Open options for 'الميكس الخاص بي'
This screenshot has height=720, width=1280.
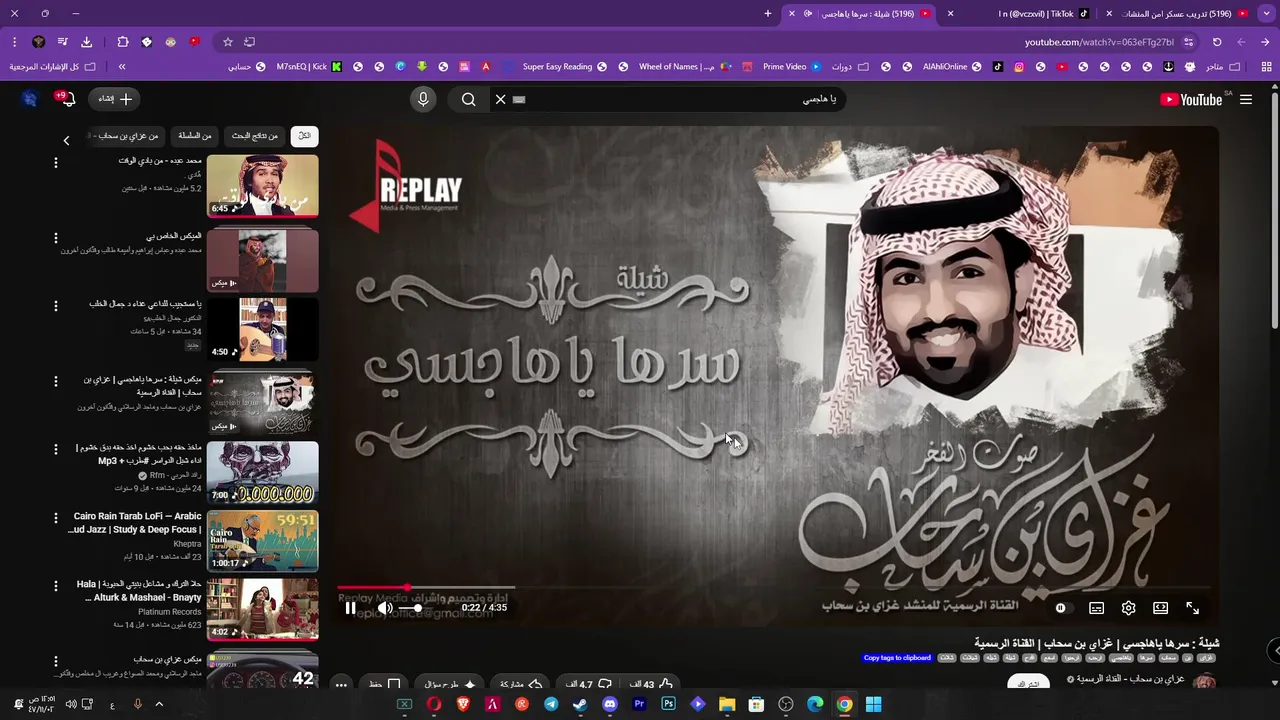click(56, 238)
